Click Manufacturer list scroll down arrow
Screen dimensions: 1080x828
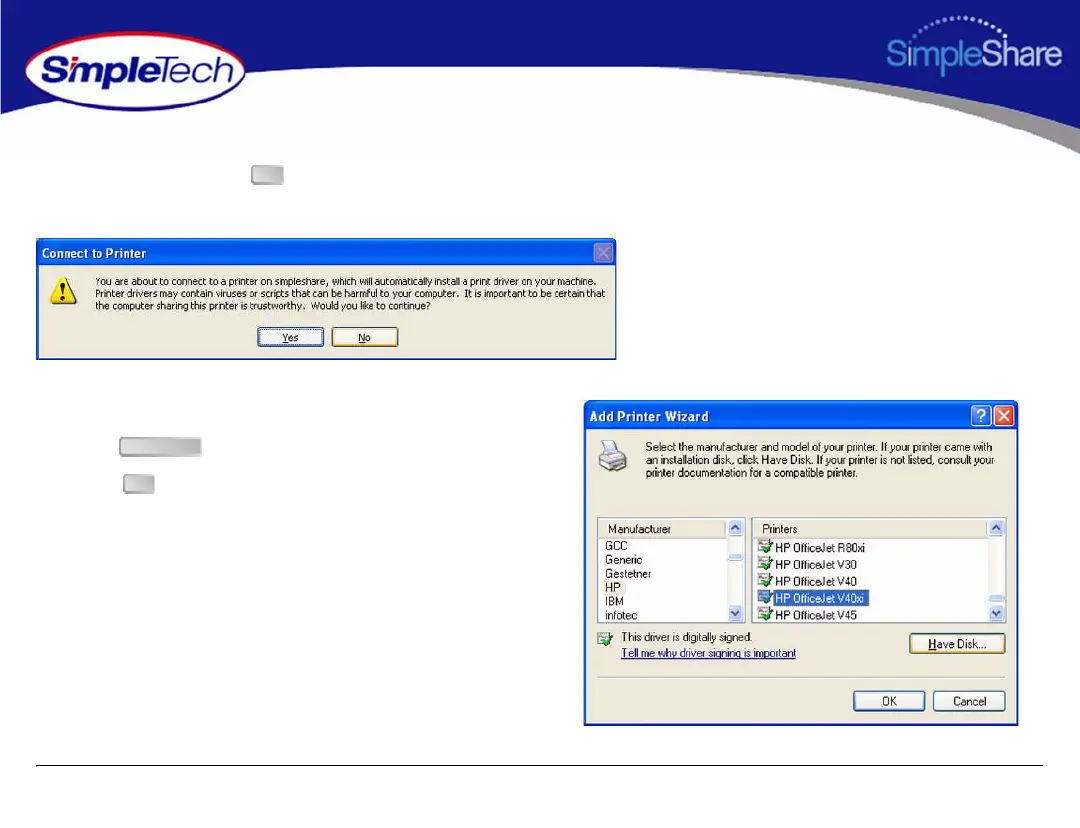coord(735,612)
